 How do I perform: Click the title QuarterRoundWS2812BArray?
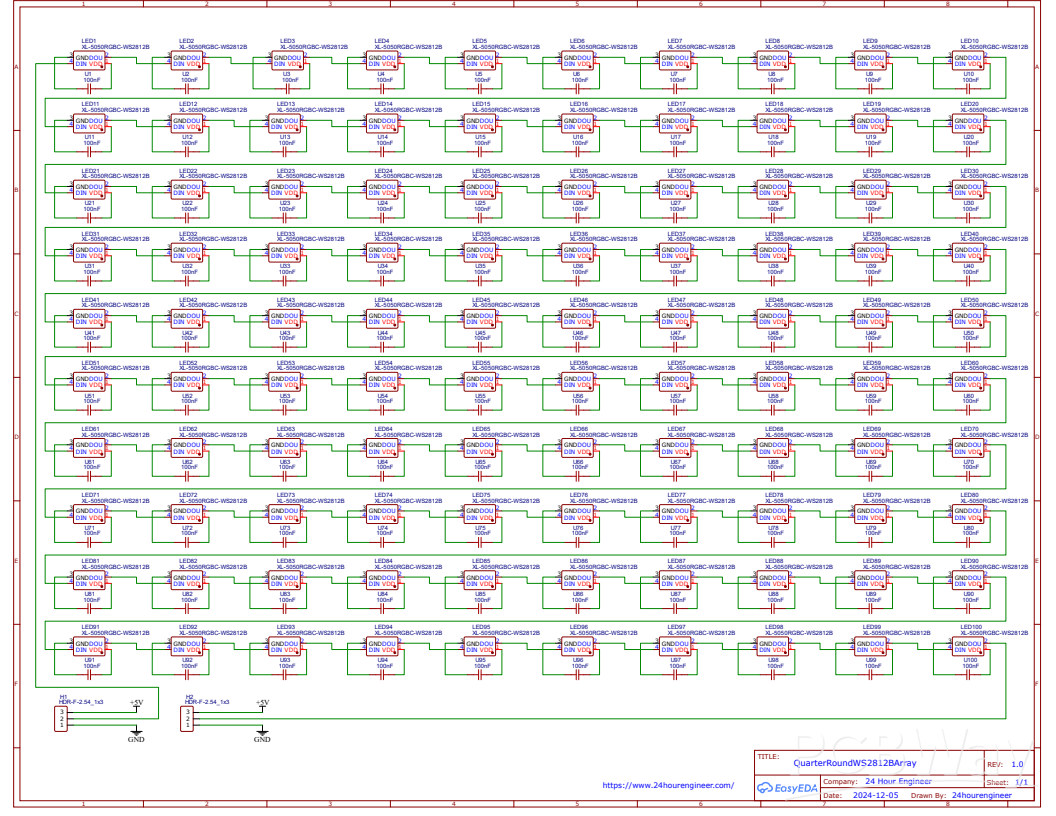pos(855,763)
